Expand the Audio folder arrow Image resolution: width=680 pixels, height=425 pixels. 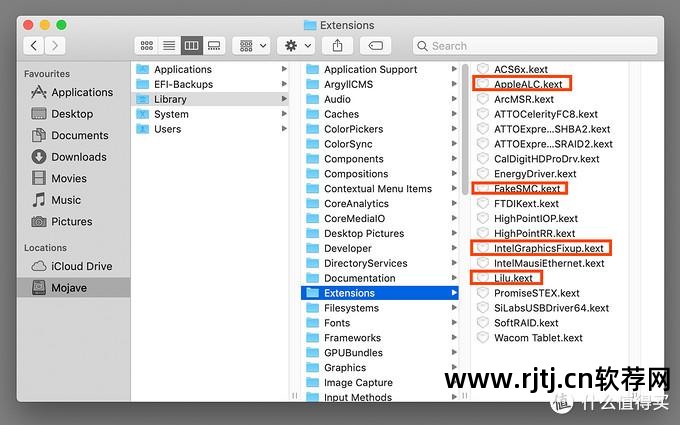(454, 99)
